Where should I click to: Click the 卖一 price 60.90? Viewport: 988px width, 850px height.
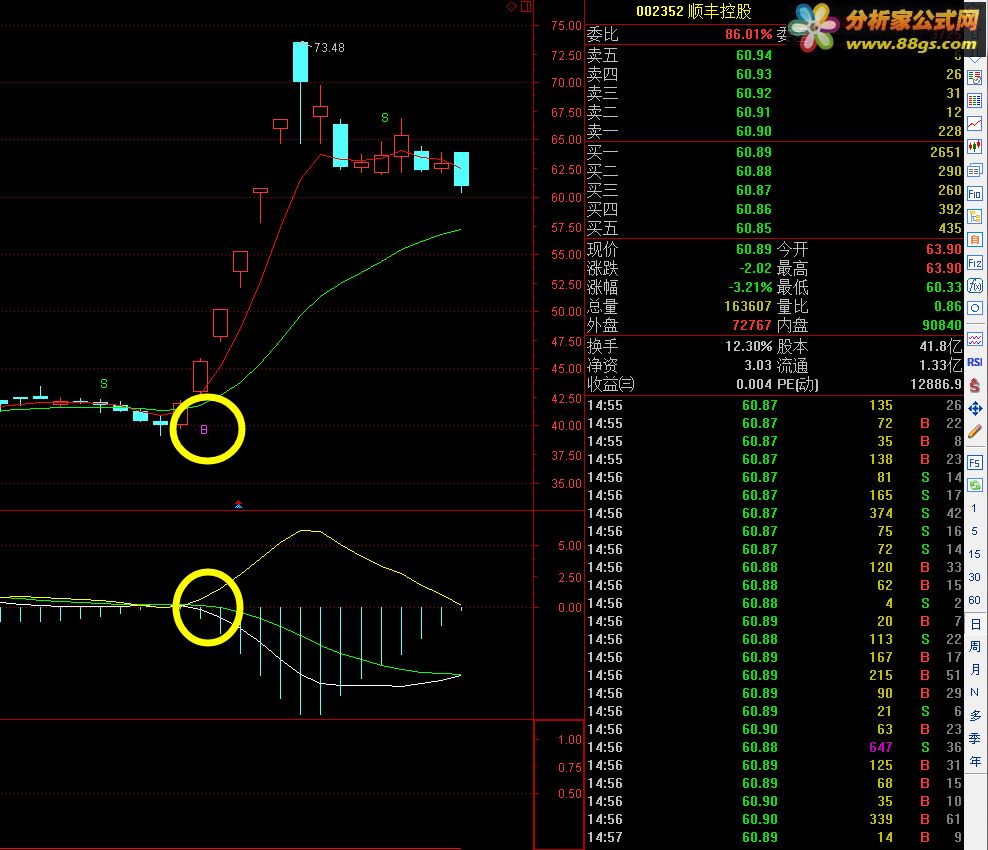[x=754, y=131]
